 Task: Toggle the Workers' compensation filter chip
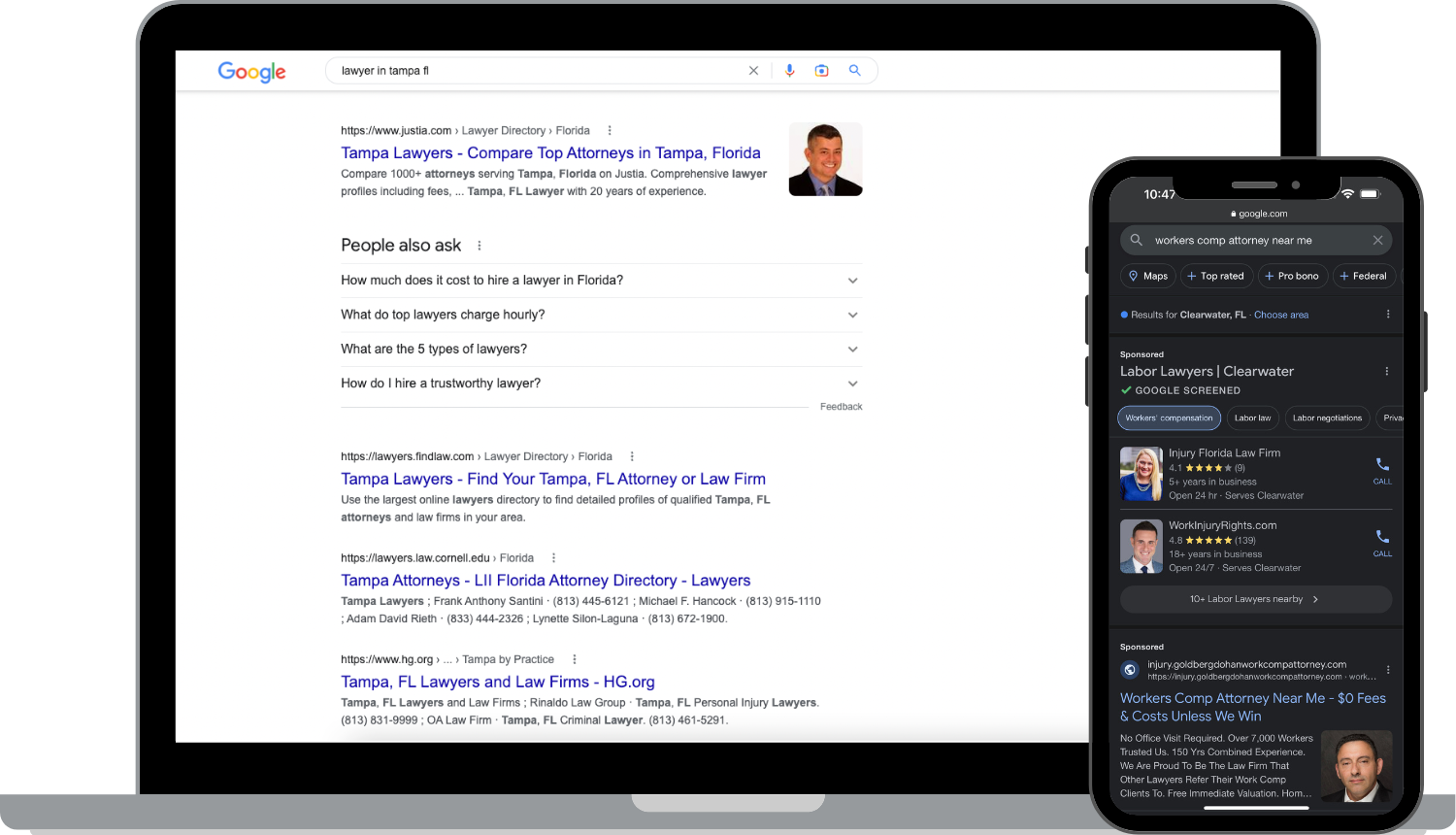1169,417
